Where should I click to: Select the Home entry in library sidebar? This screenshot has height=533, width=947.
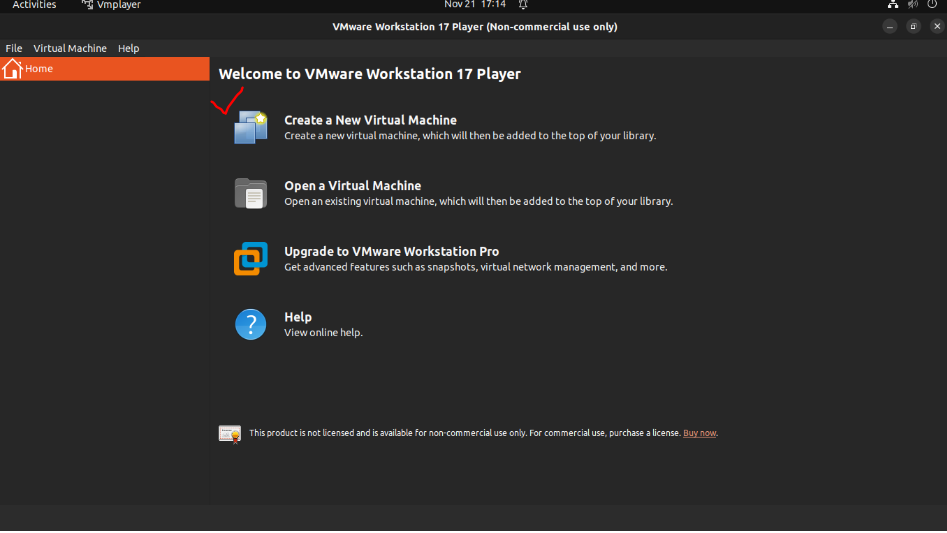(105, 69)
